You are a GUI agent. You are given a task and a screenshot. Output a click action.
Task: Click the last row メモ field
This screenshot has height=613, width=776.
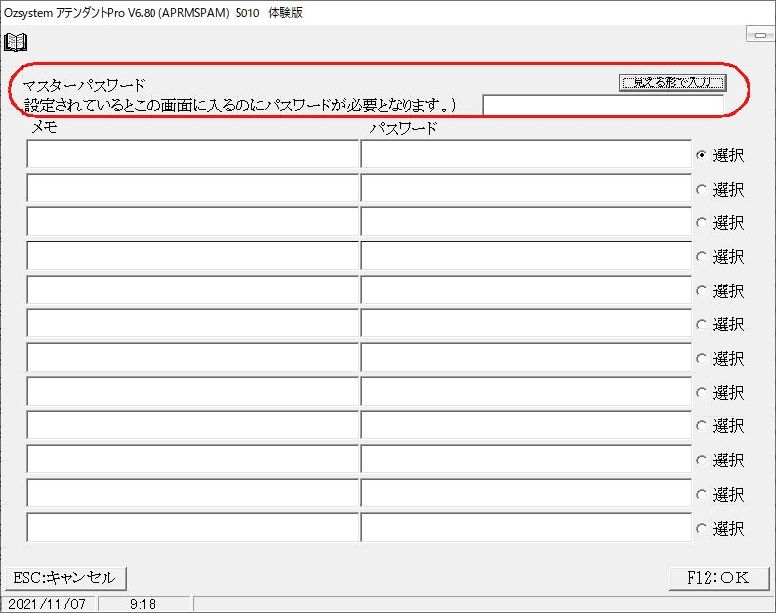[x=192, y=527]
